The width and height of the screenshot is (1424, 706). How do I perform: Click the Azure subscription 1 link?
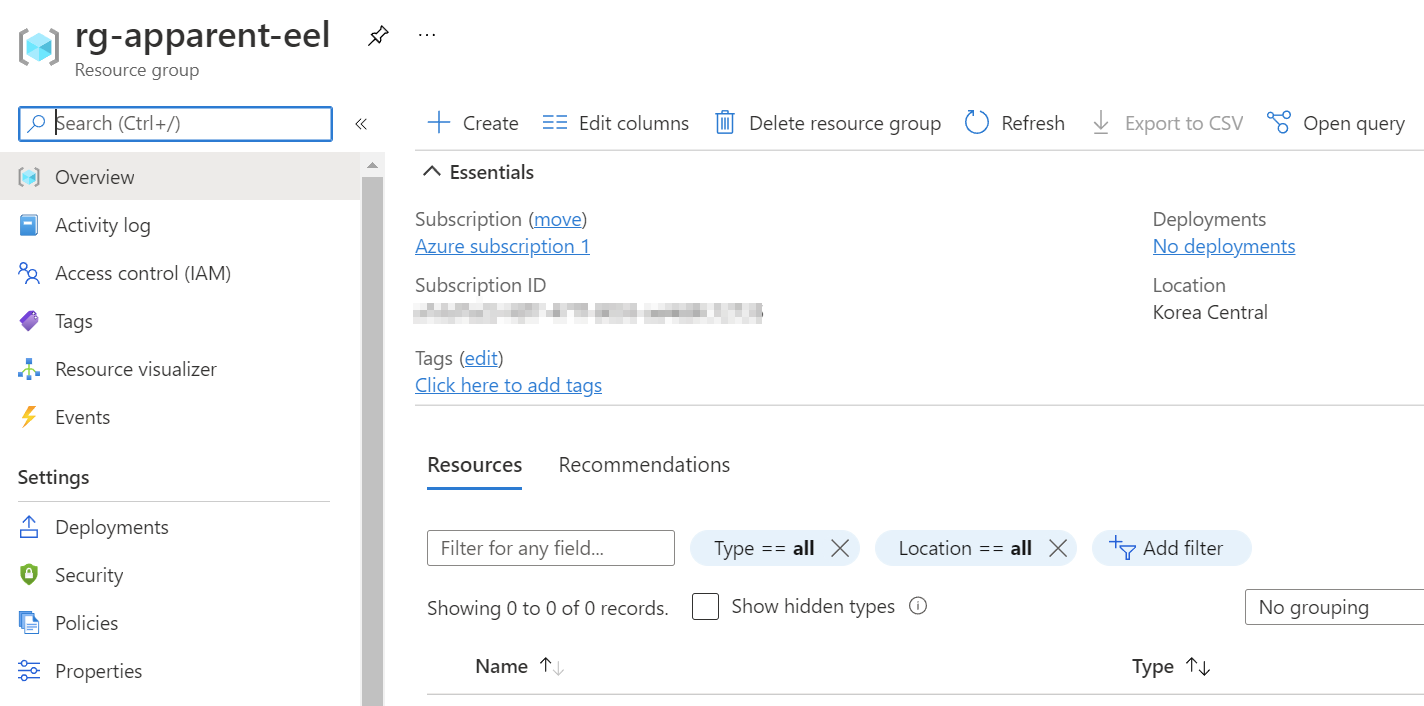(x=502, y=246)
